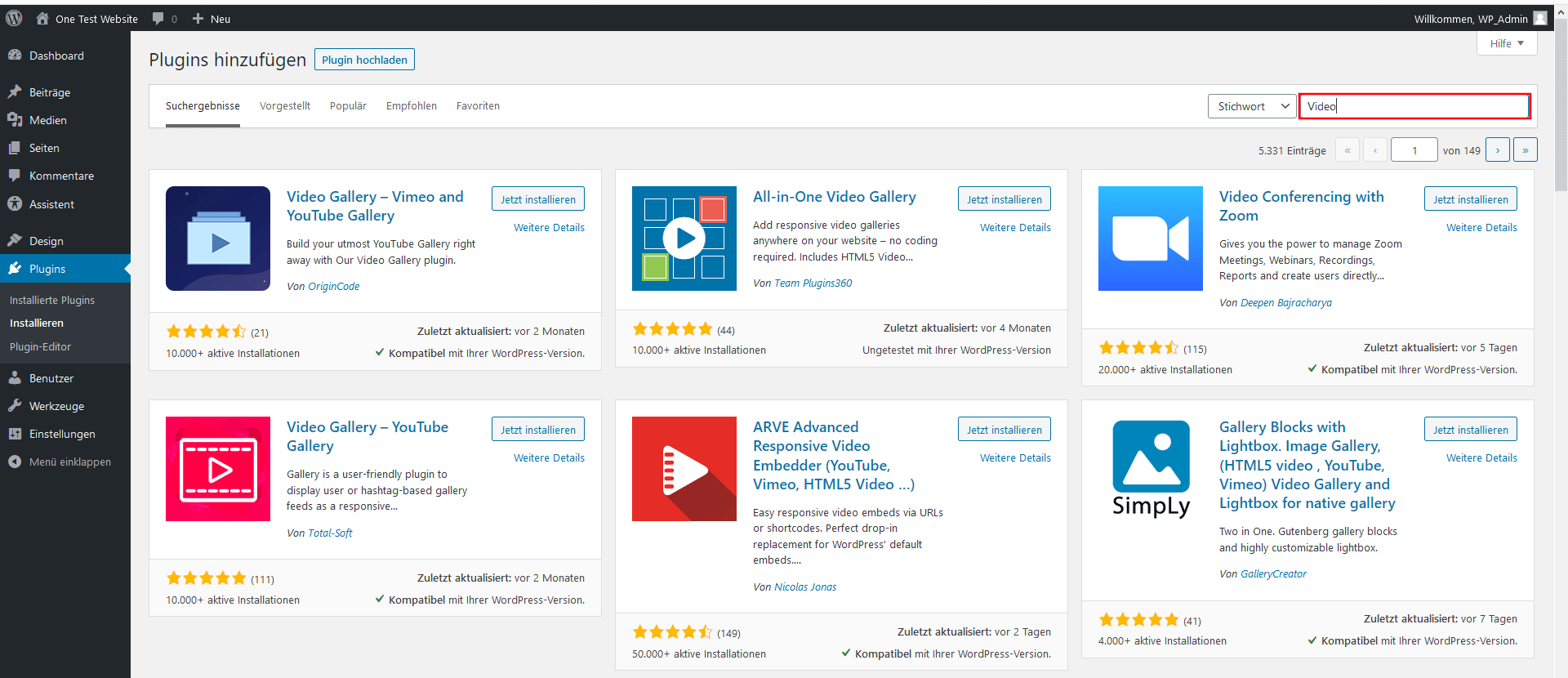
Task: Click the Dashboard gauge icon in sidebar
Action: coord(15,55)
